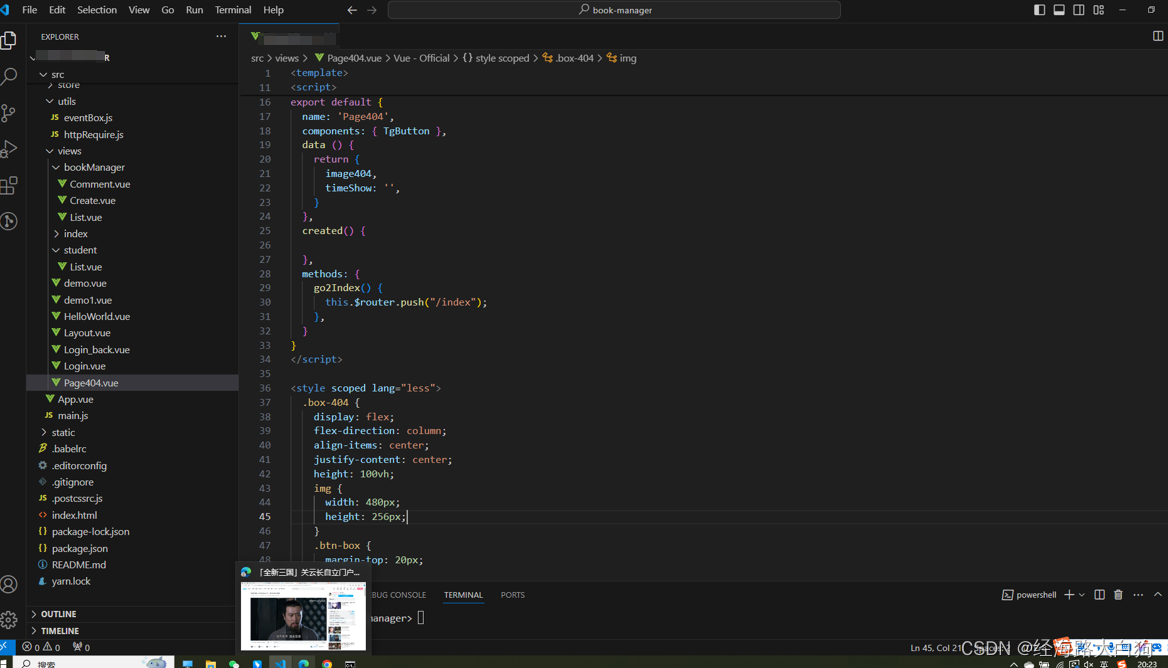The image size is (1168, 668).
Task: Switch to the TERMINAL panel tab
Action: pyautogui.click(x=463, y=595)
